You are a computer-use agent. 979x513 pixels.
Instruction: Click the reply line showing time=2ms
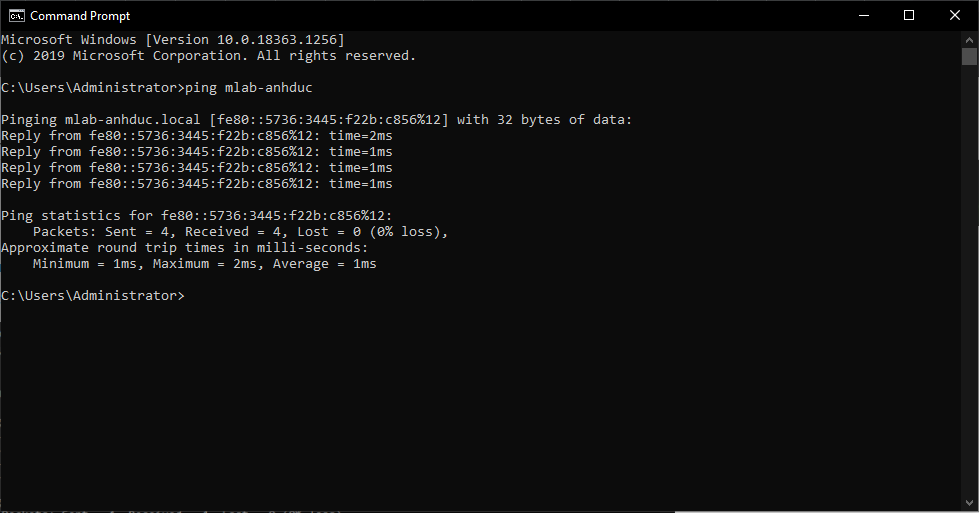[x=197, y=135]
